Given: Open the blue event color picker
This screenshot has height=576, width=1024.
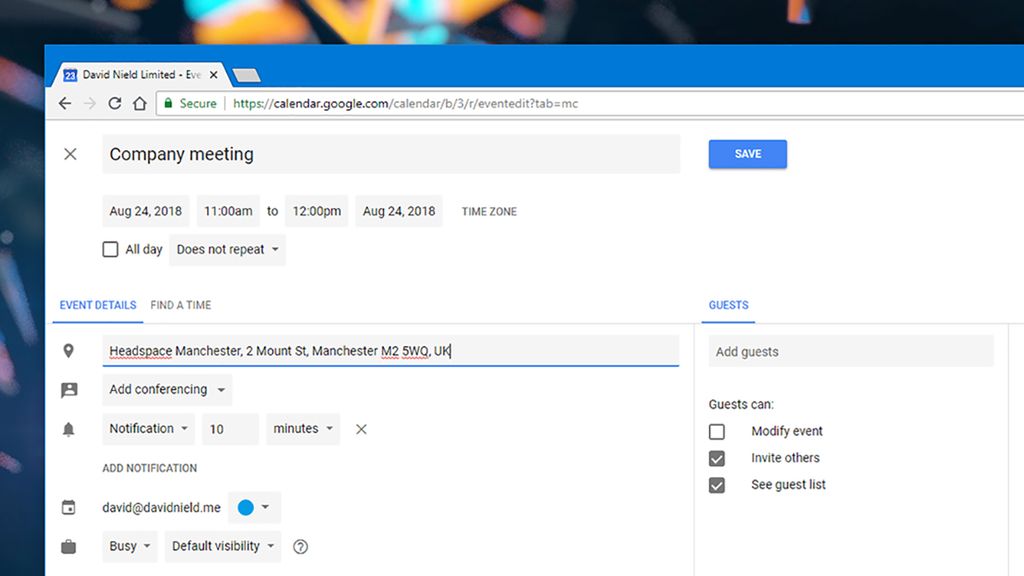Looking at the screenshot, I should click(254, 507).
